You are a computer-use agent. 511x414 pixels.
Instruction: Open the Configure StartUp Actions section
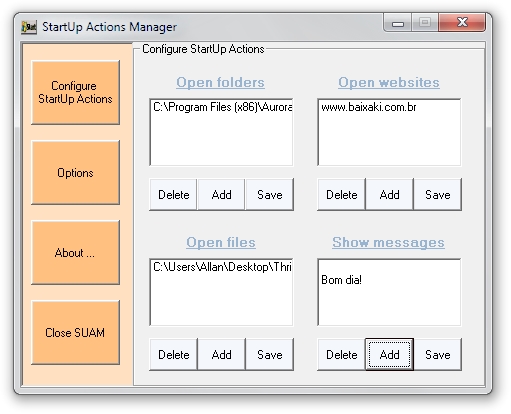pos(75,92)
